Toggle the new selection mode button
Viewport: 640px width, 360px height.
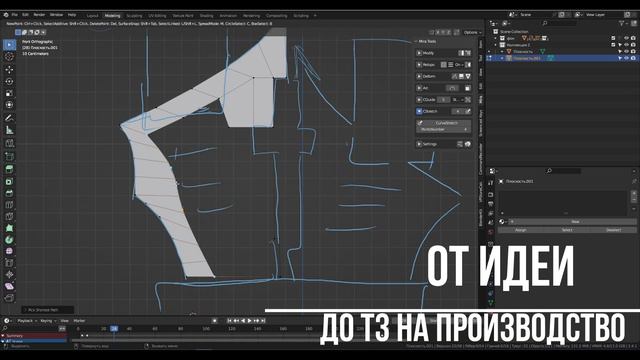[18, 32]
